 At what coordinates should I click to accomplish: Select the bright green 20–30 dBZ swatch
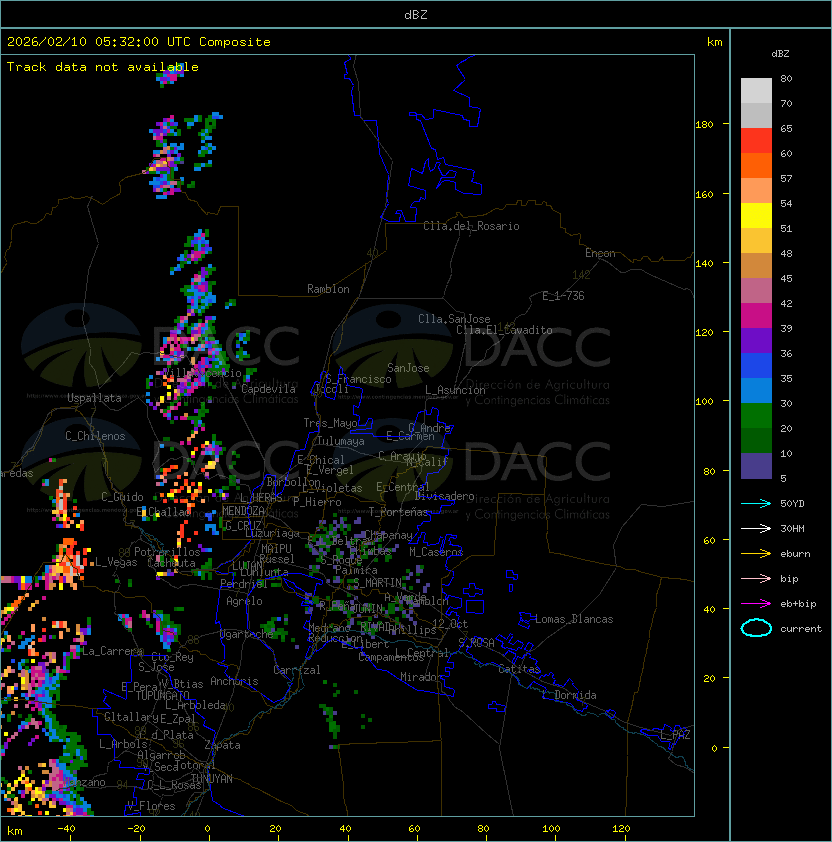[756, 415]
